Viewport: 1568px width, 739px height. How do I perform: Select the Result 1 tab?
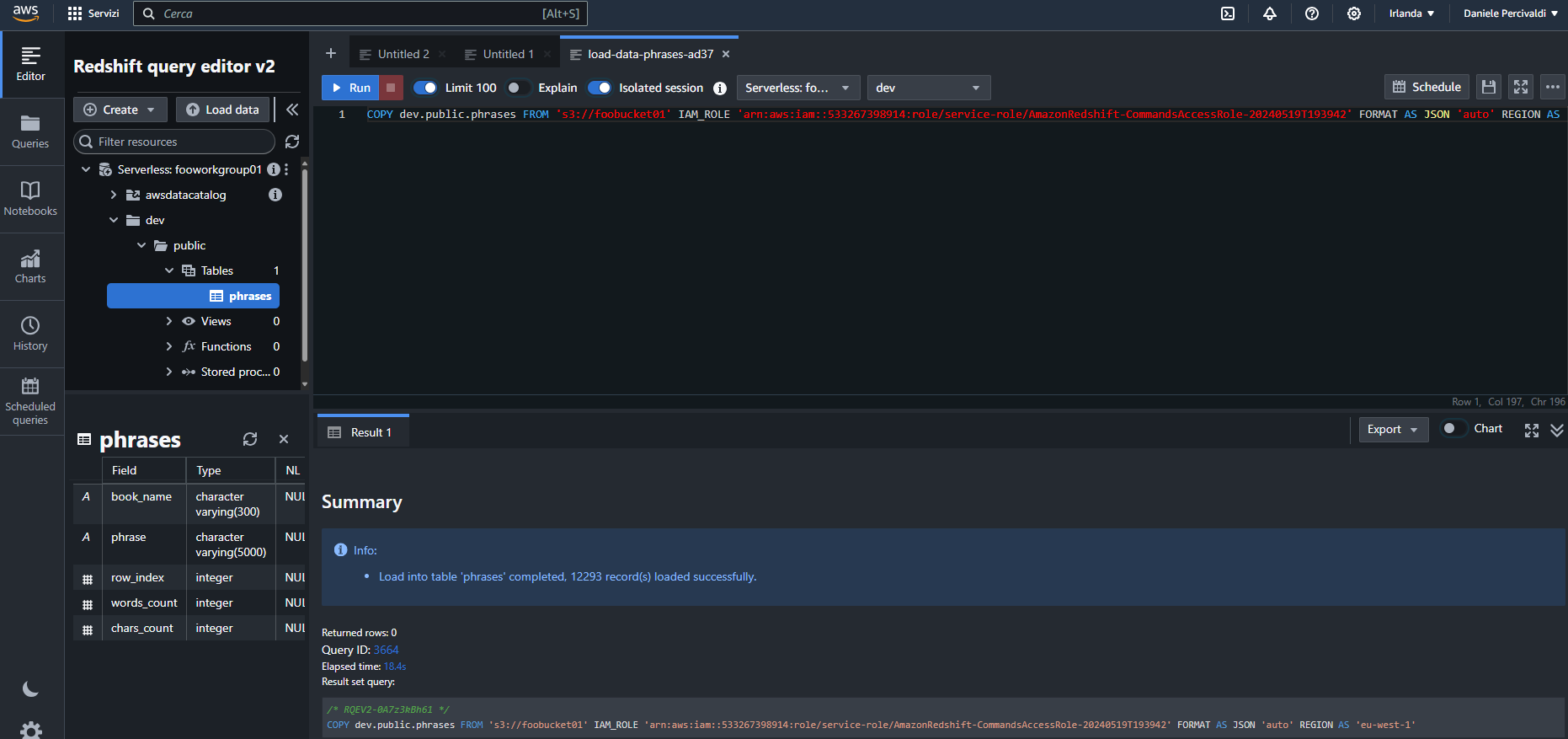[363, 432]
